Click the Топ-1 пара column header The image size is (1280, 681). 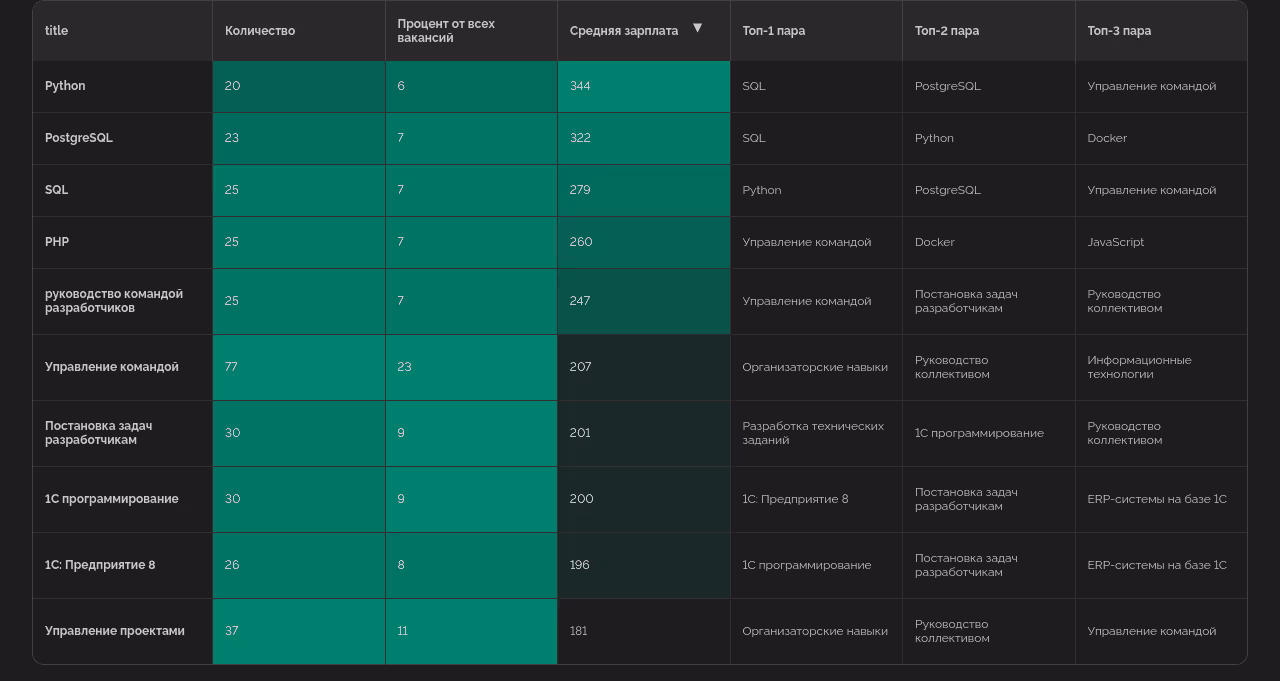tap(773, 31)
